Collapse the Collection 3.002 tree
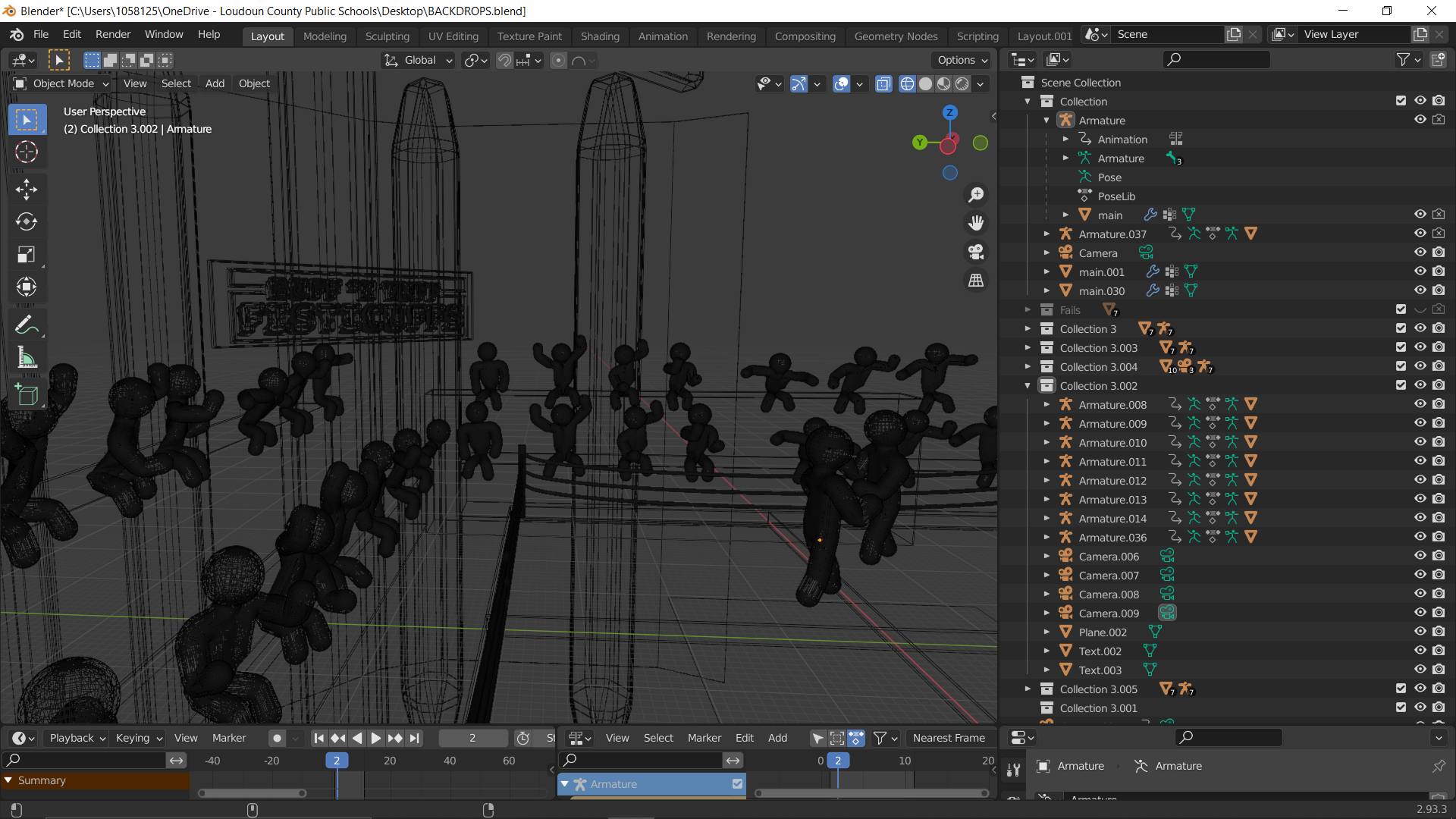 [1028, 385]
